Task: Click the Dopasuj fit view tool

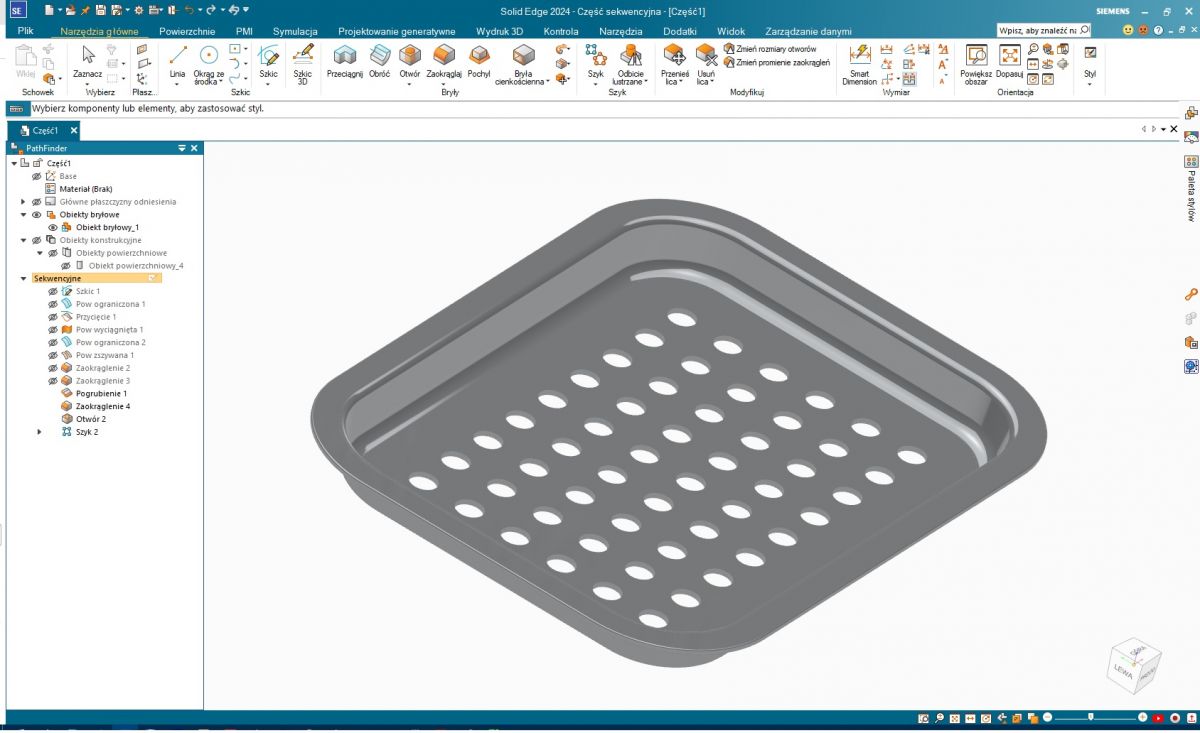Action: tap(1010, 60)
